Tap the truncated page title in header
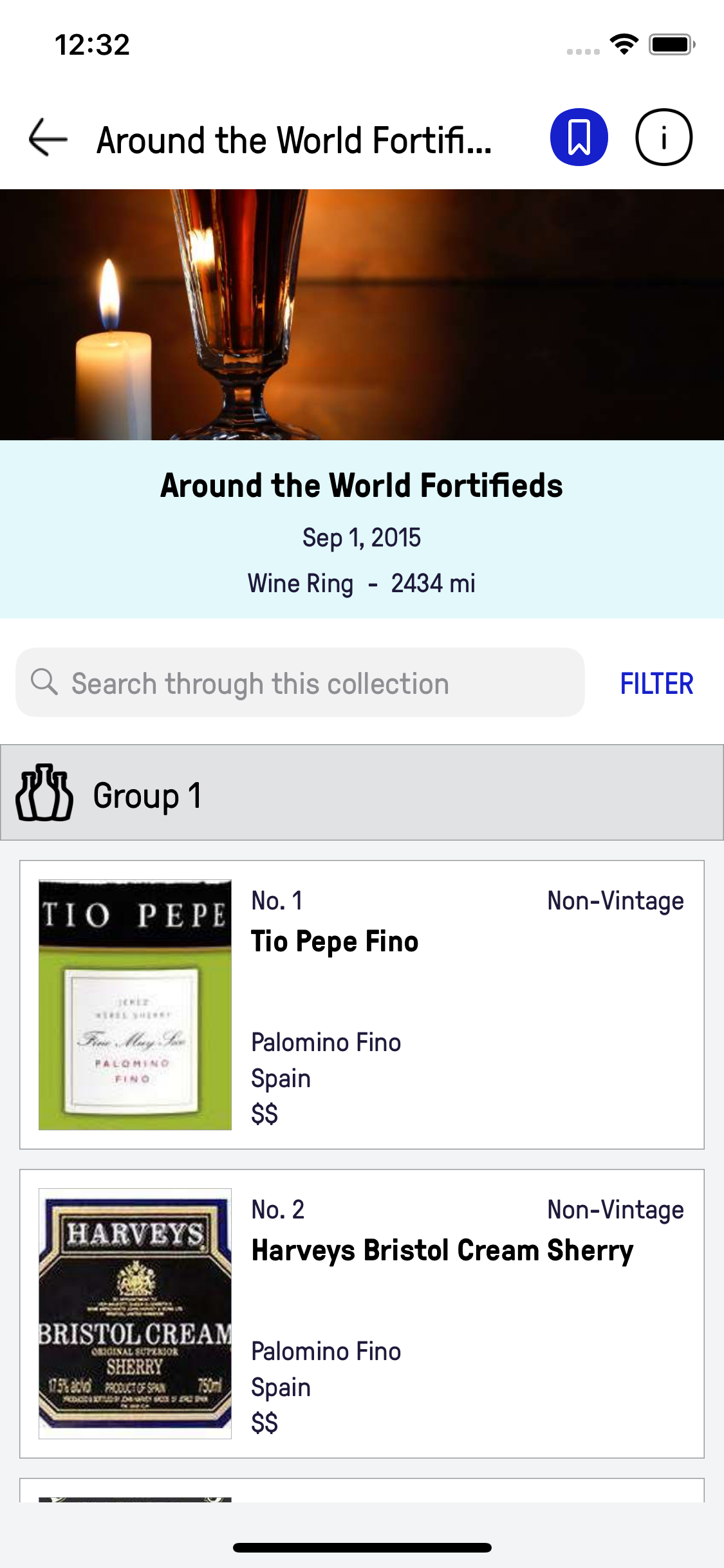Screen dimensions: 724x1568 [294, 140]
